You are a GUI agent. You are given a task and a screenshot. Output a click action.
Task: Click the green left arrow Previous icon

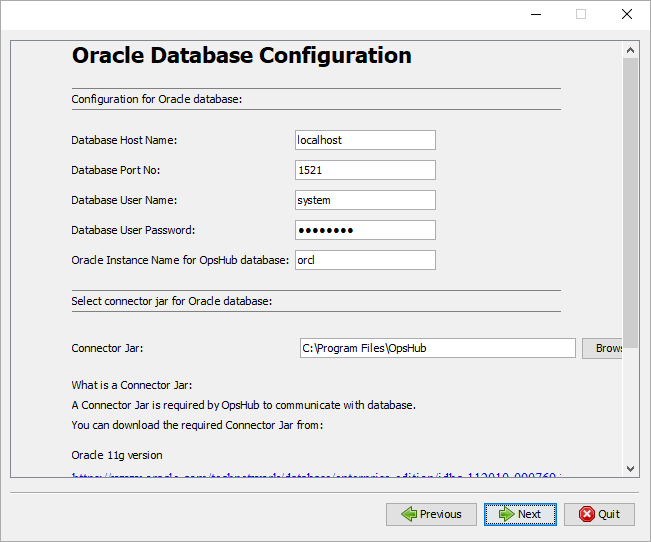click(408, 514)
